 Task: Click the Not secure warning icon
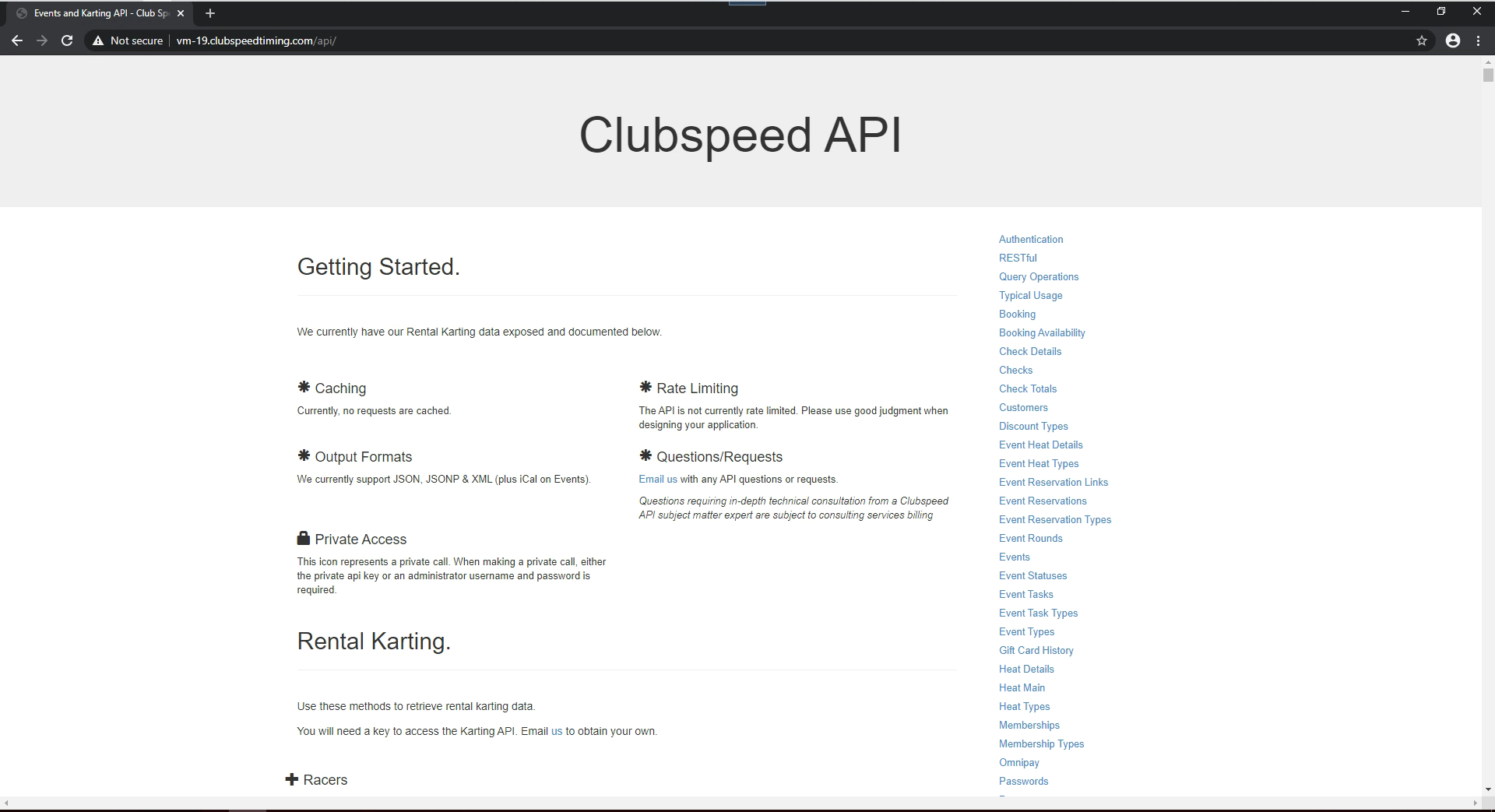[x=98, y=40]
